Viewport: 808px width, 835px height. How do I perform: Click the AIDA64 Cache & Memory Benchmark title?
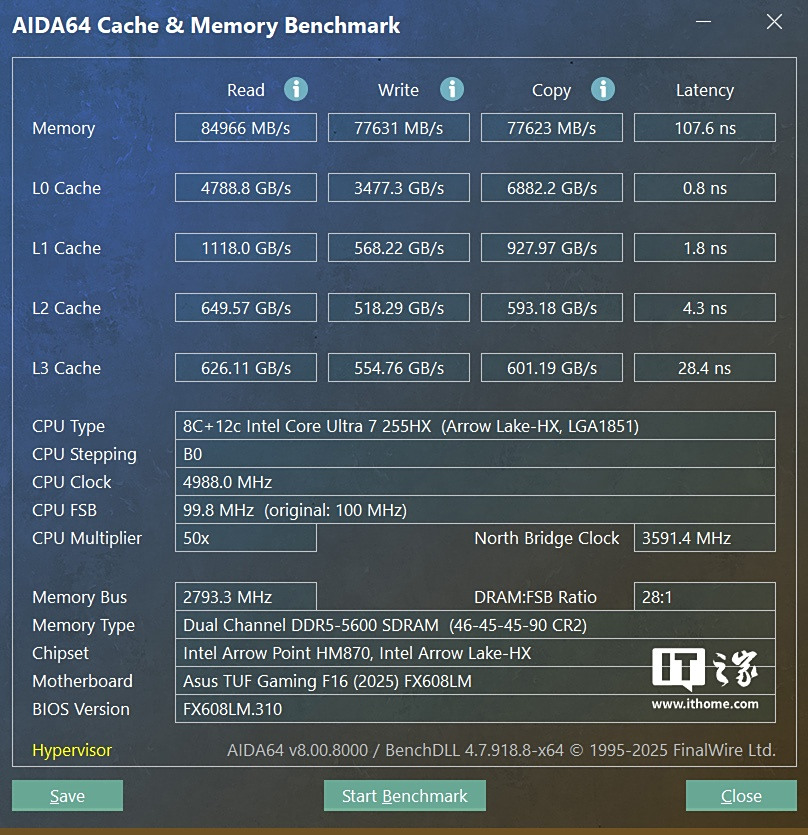(x=206, y=26)
